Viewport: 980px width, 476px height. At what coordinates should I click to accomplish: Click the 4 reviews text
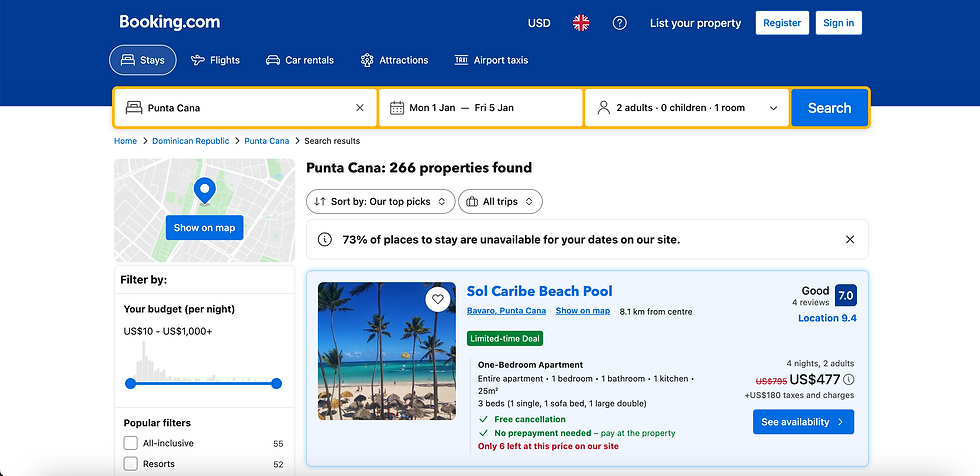tap(811, 302)
